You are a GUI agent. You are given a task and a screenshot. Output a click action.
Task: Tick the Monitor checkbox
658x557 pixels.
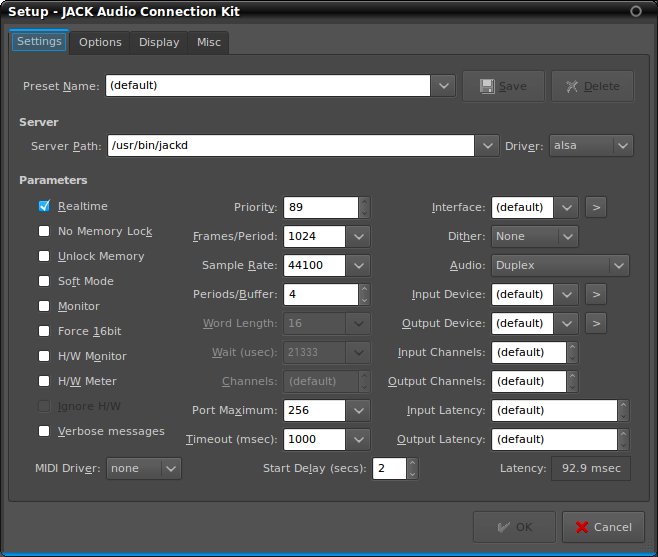pos(44,306)
